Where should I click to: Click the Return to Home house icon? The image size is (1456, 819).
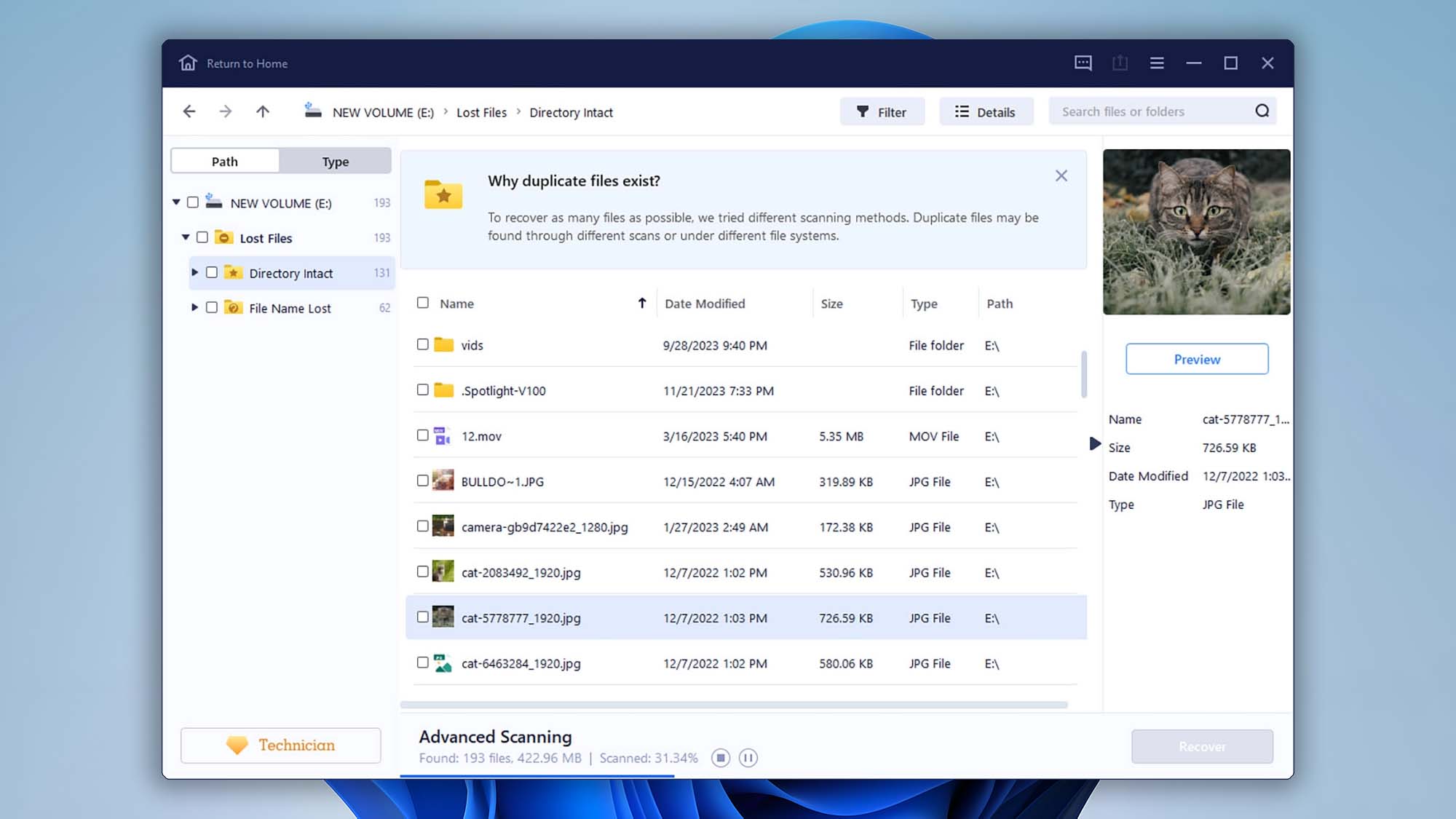188,63
